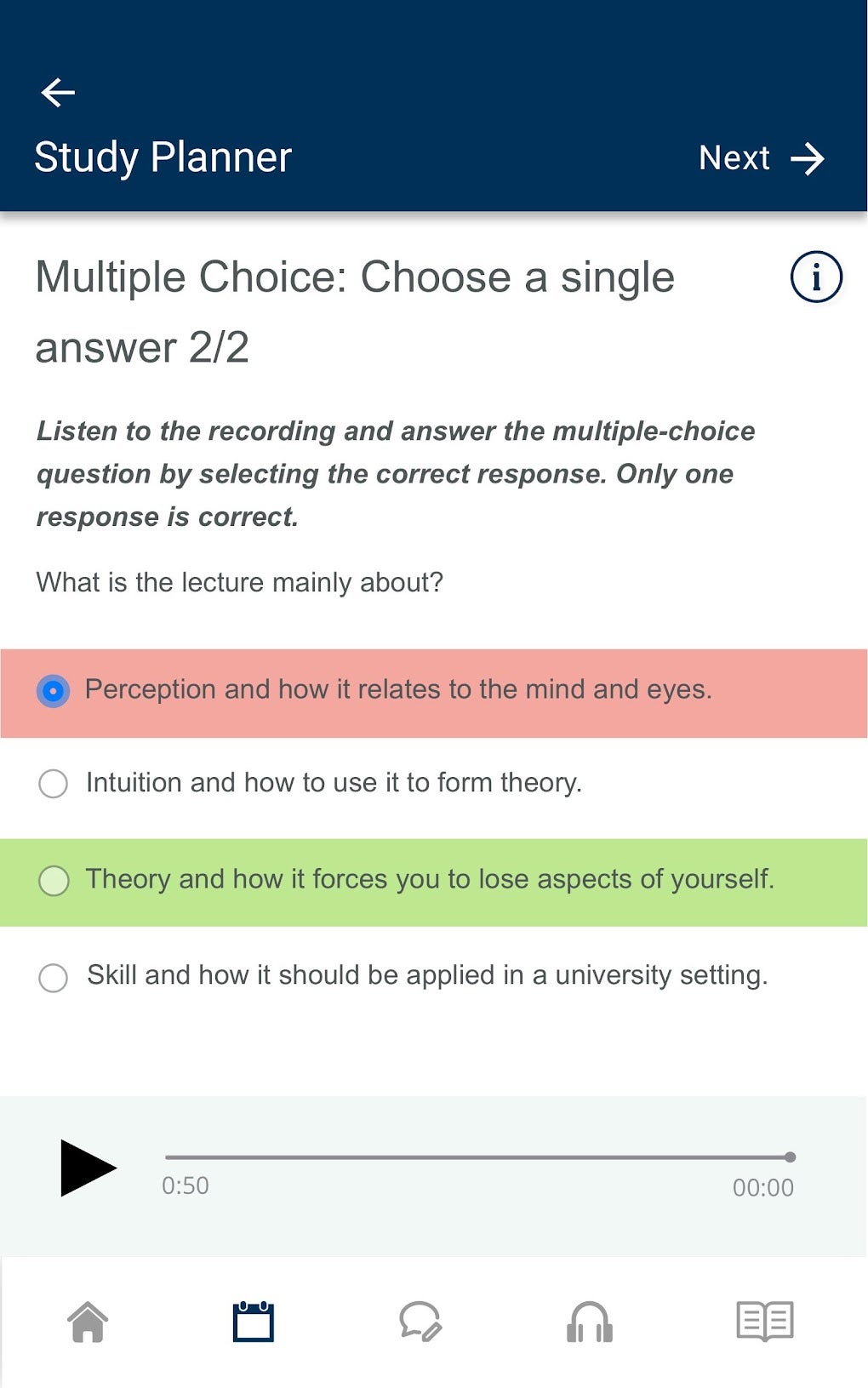Select the Theory radio button

tap(54, 881)
